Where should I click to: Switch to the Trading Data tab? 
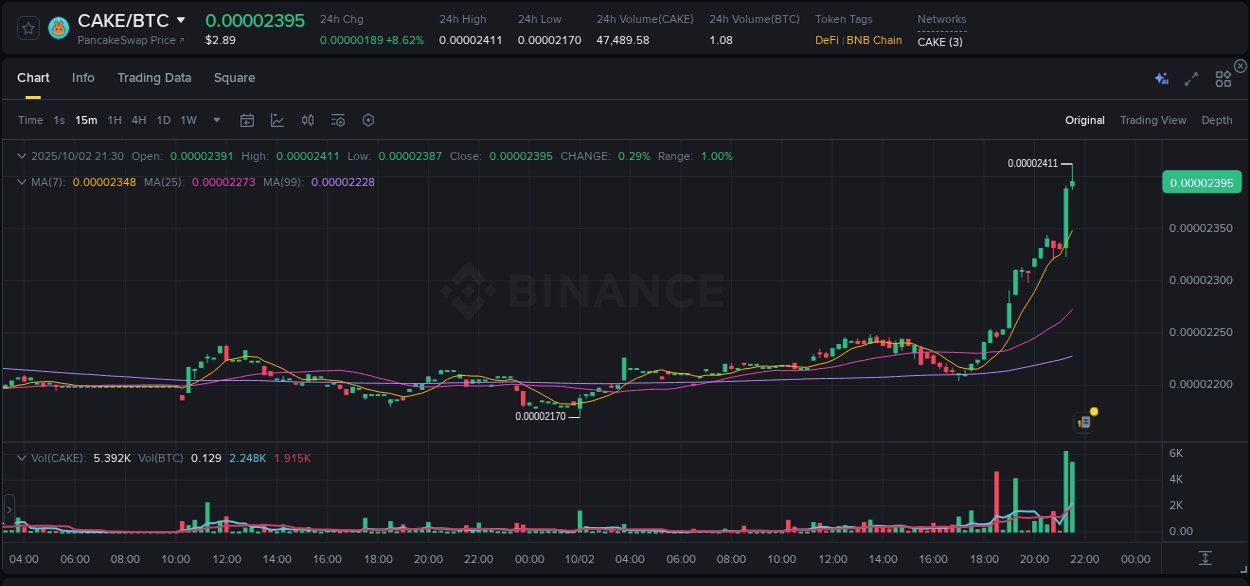pyautogui.click(x=154, y=77)
